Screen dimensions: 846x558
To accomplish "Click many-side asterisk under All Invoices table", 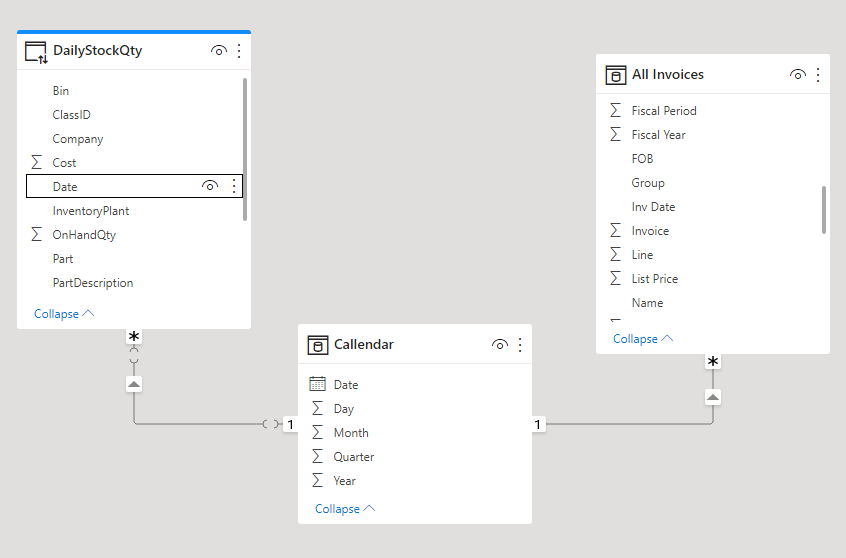I will pyautogui.click(x=713, y=362).
